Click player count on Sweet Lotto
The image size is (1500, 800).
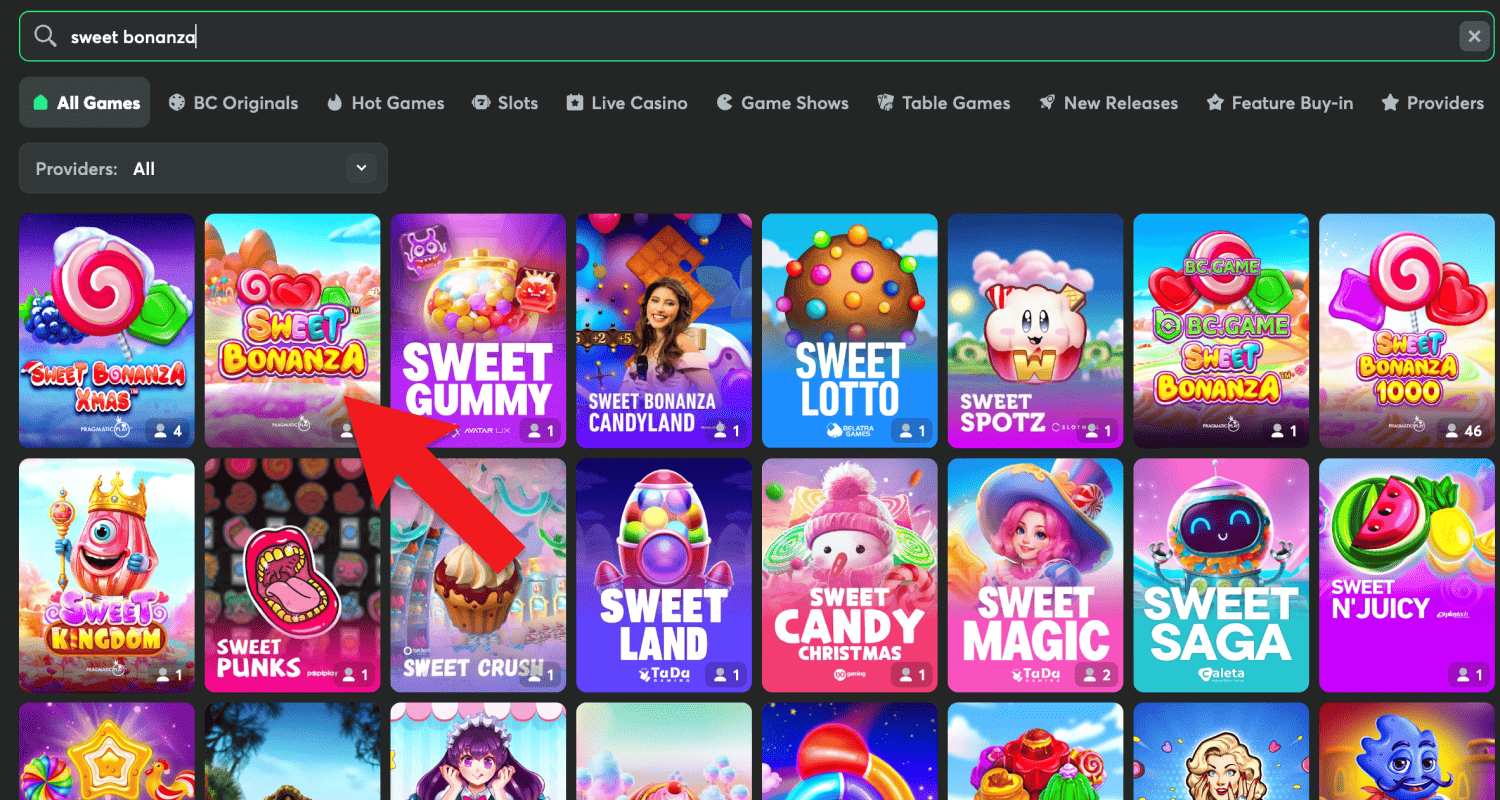tap(910, 431)
